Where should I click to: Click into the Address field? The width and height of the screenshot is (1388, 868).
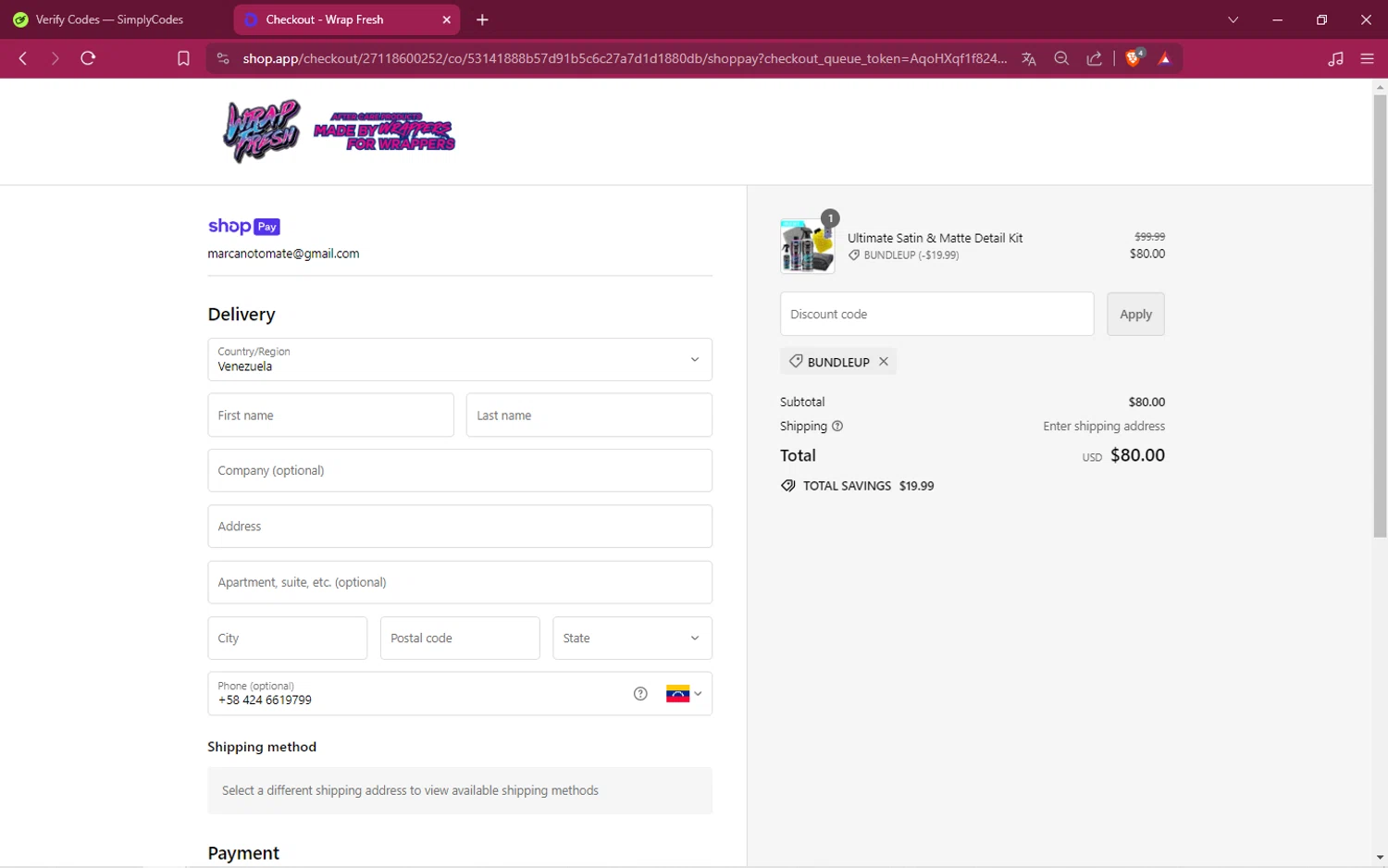(x=460, y=526)
